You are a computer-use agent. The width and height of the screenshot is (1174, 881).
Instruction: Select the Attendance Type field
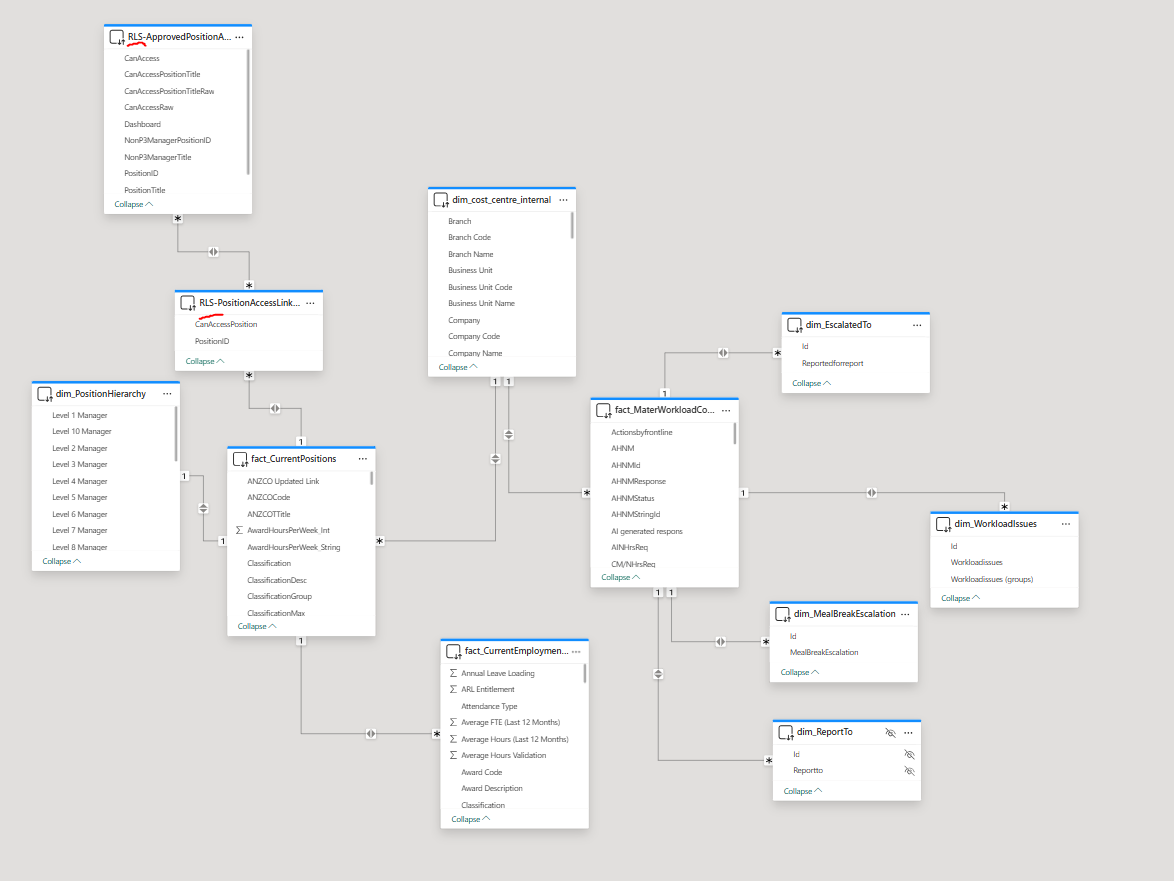point(489,706)
